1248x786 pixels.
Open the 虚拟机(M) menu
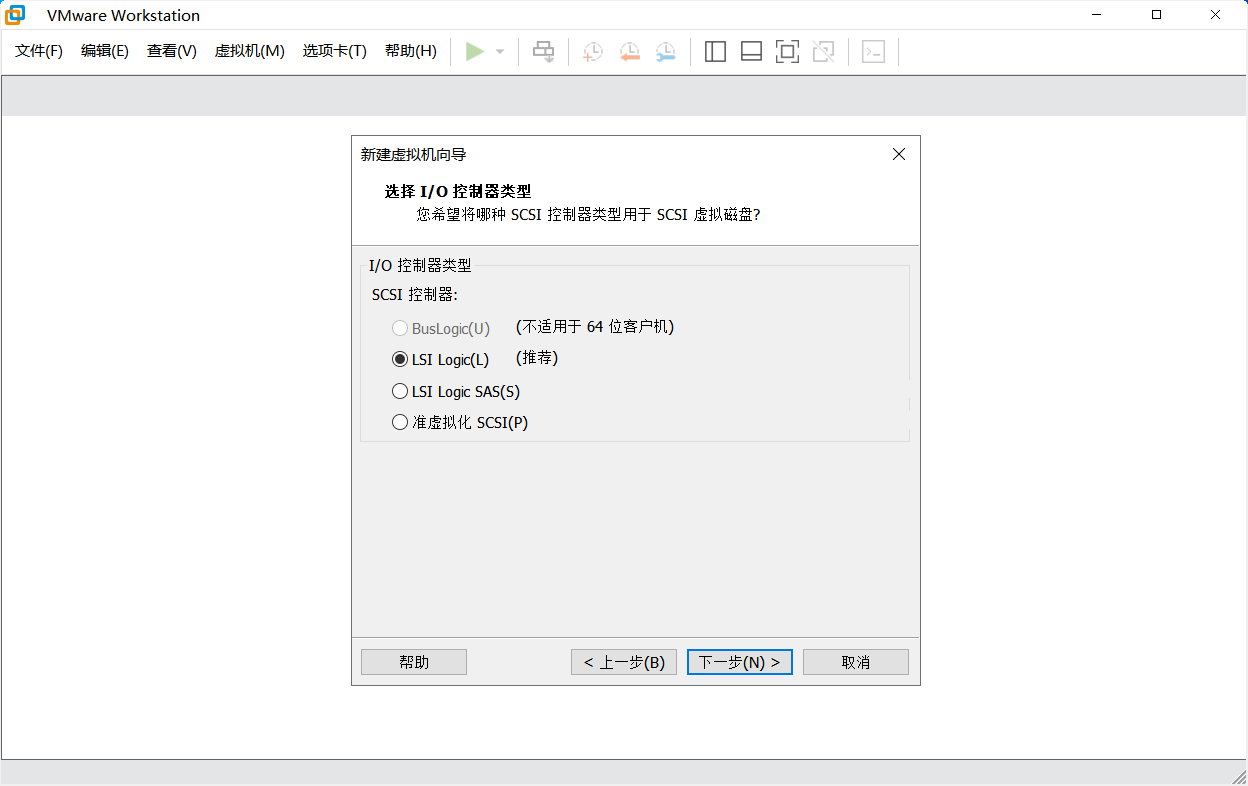(249, 51)
